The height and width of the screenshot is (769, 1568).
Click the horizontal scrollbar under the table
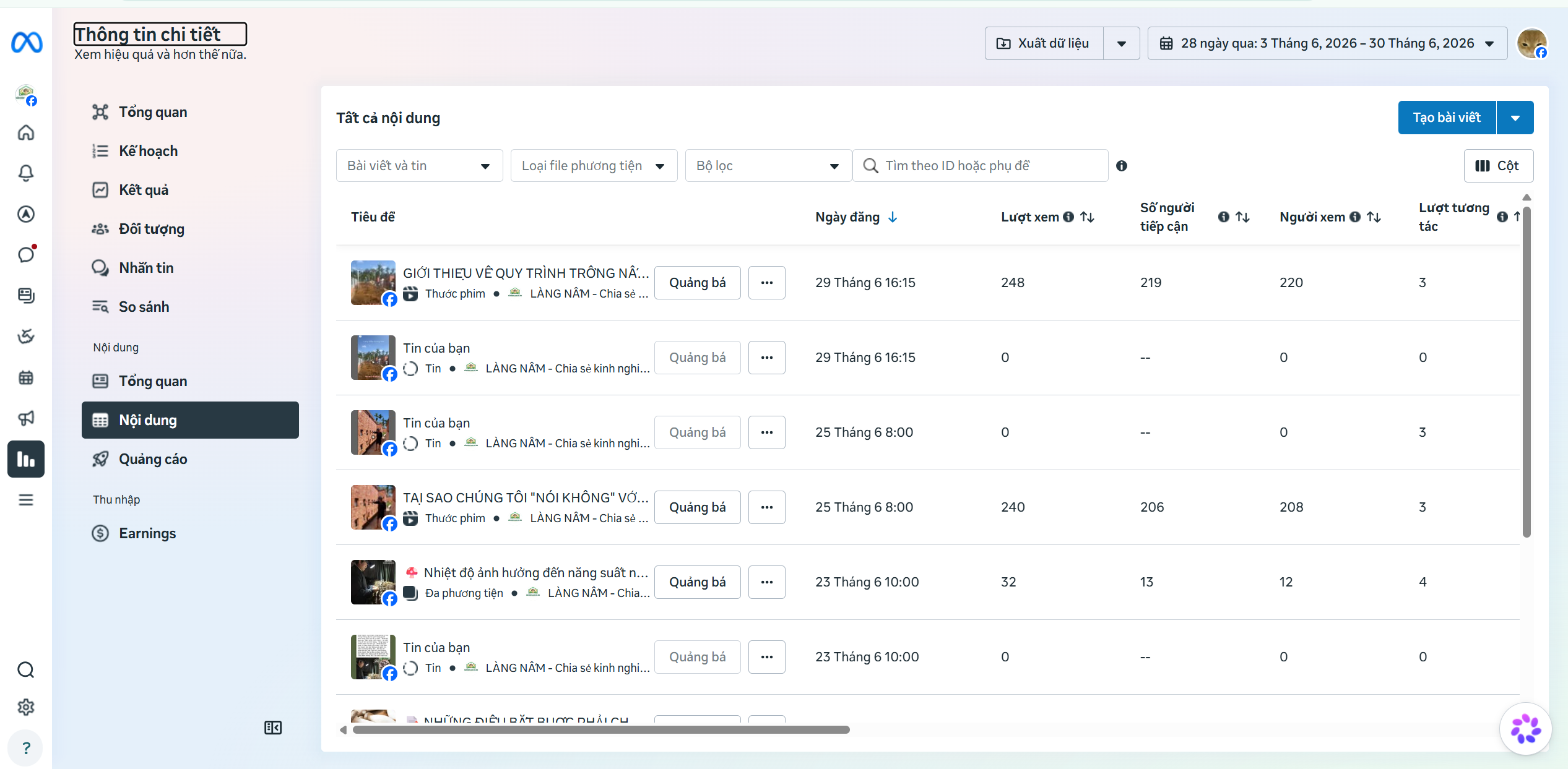[600, 730]
